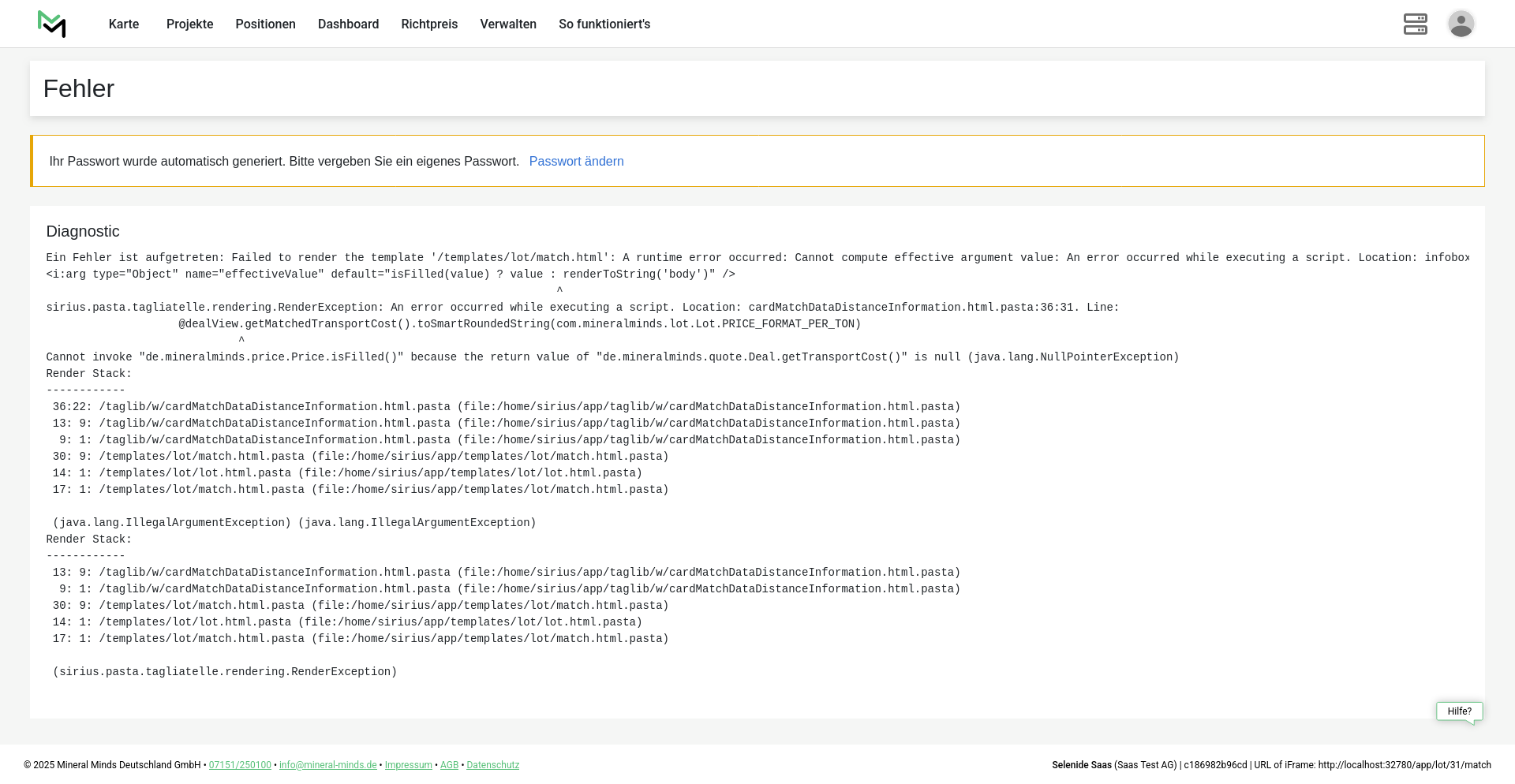Click the Passwort ändern link
Viewport: 1515px width, 784px height.
(x=576, y=162)
